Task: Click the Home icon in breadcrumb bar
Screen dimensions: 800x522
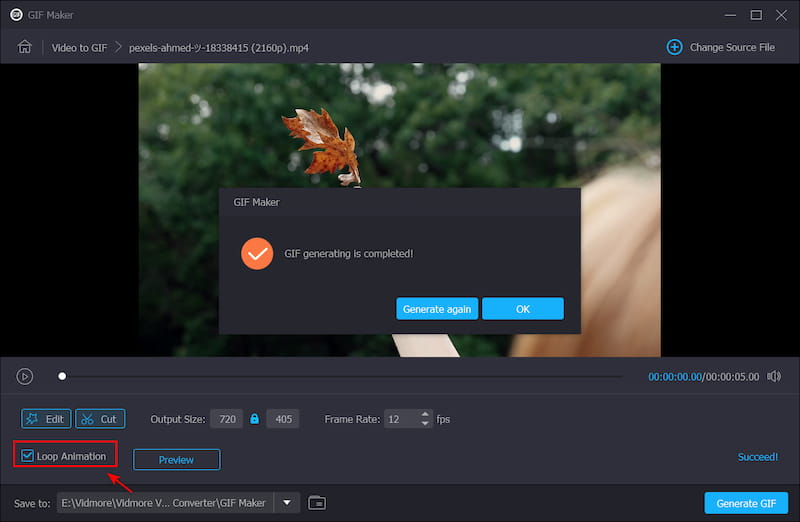Action: coord(25,47)
